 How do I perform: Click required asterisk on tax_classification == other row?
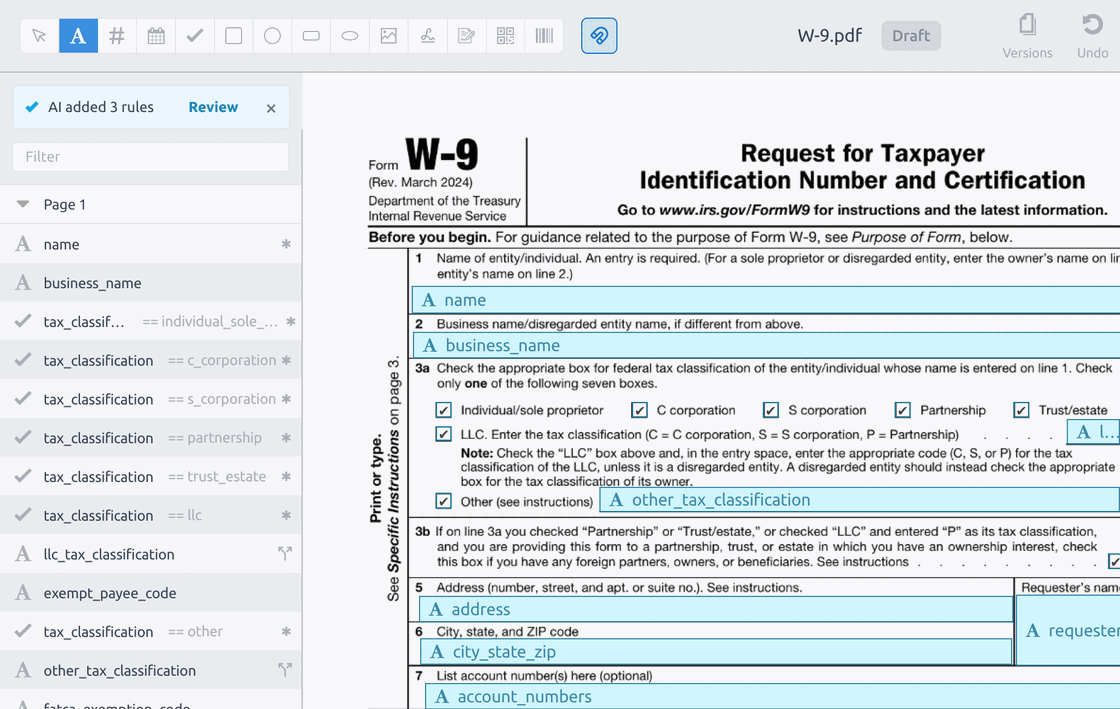point(286,631)
